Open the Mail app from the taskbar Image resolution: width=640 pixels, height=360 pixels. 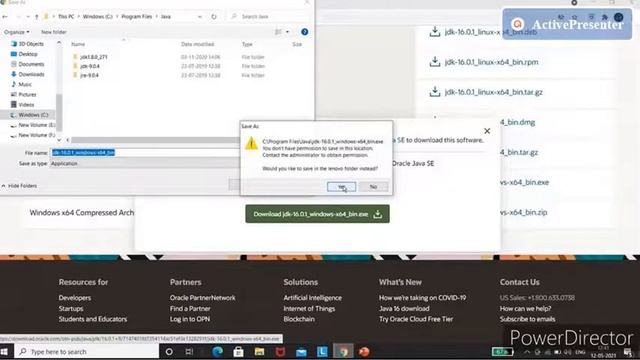[x=301, y=352]
